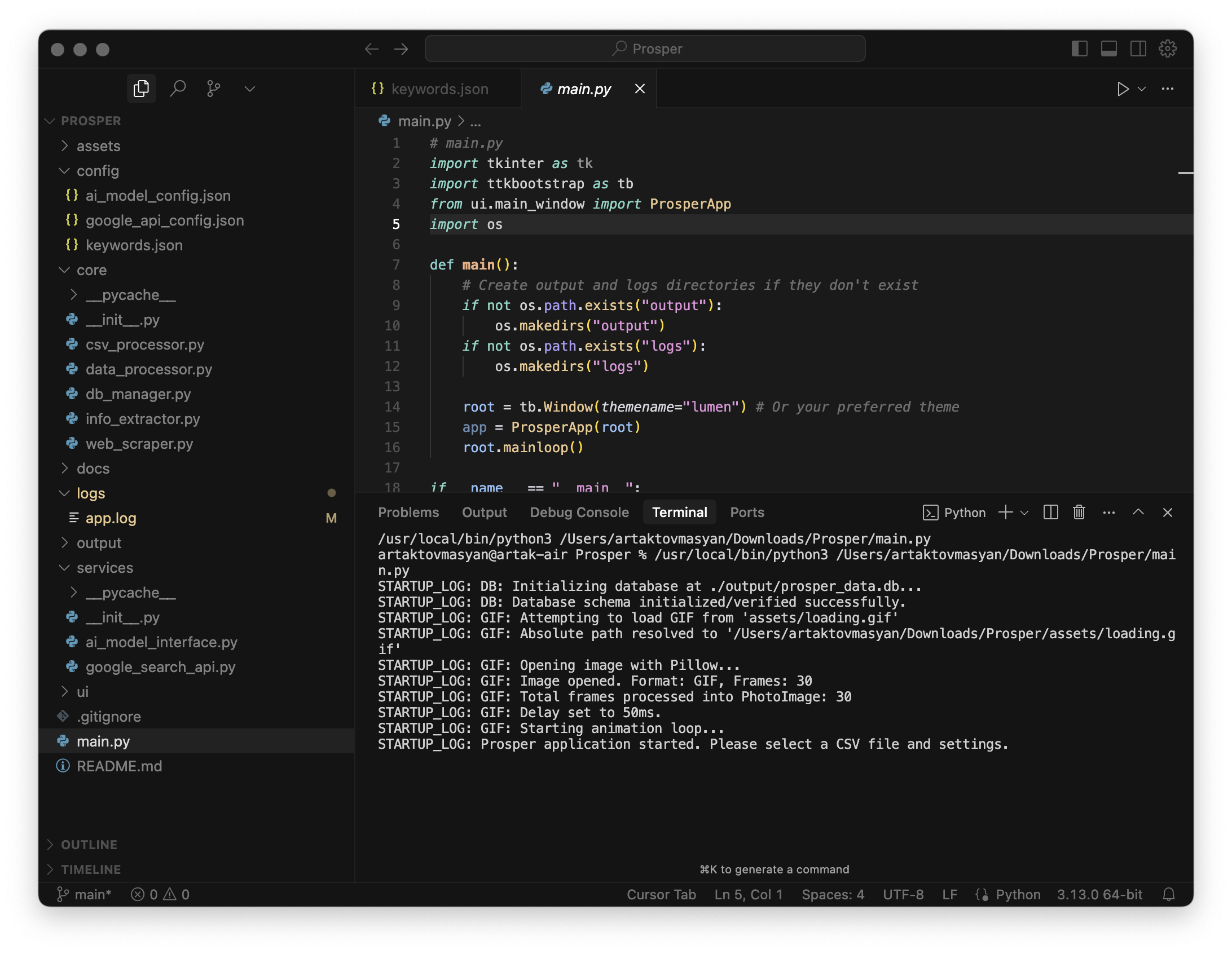Toggle the primary side bar layout icon
This screenshot has width=1232, height=954.
coord(1079,49)
